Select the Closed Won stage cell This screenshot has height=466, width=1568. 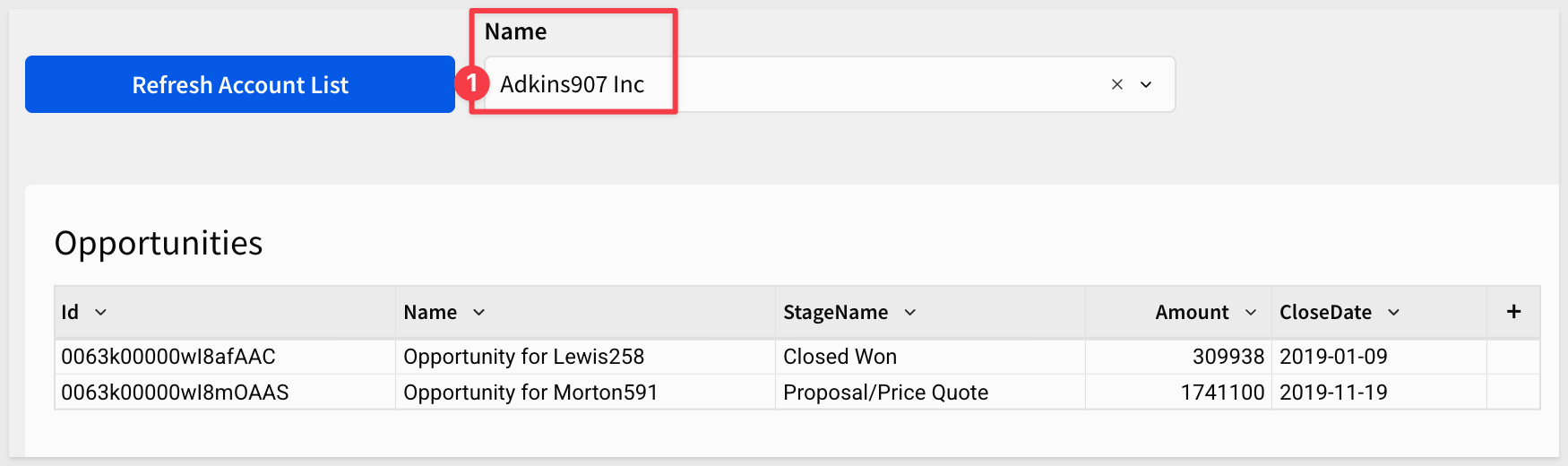(840, 357)
